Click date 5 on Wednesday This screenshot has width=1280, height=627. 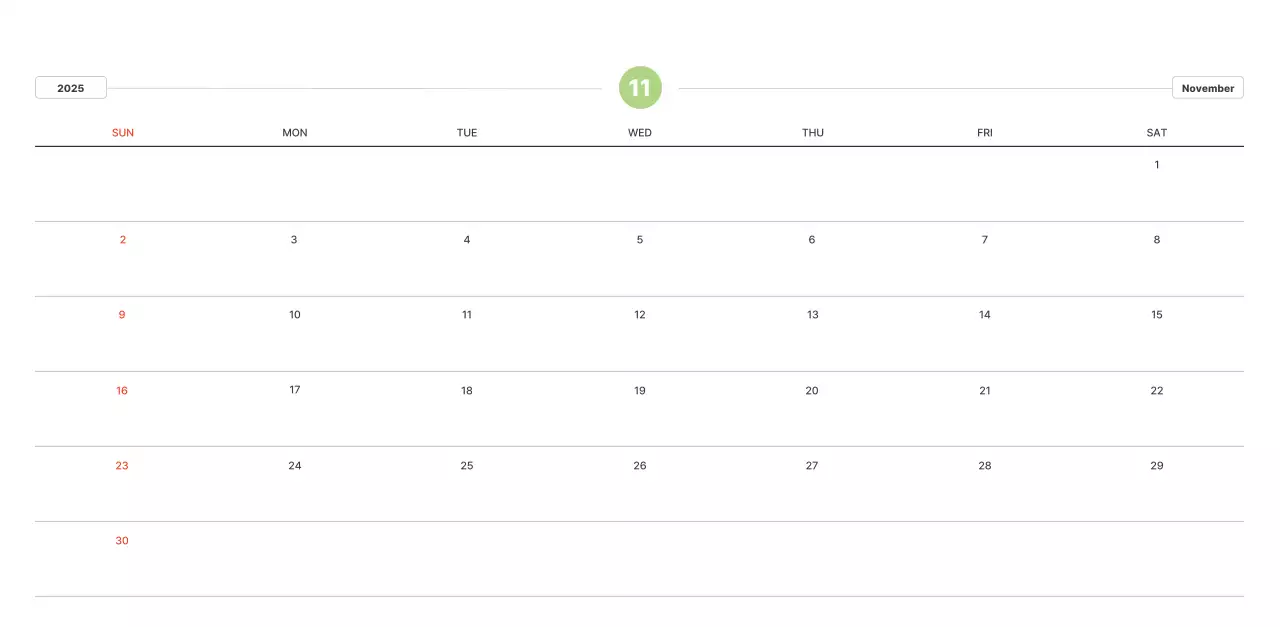point(640,240)
